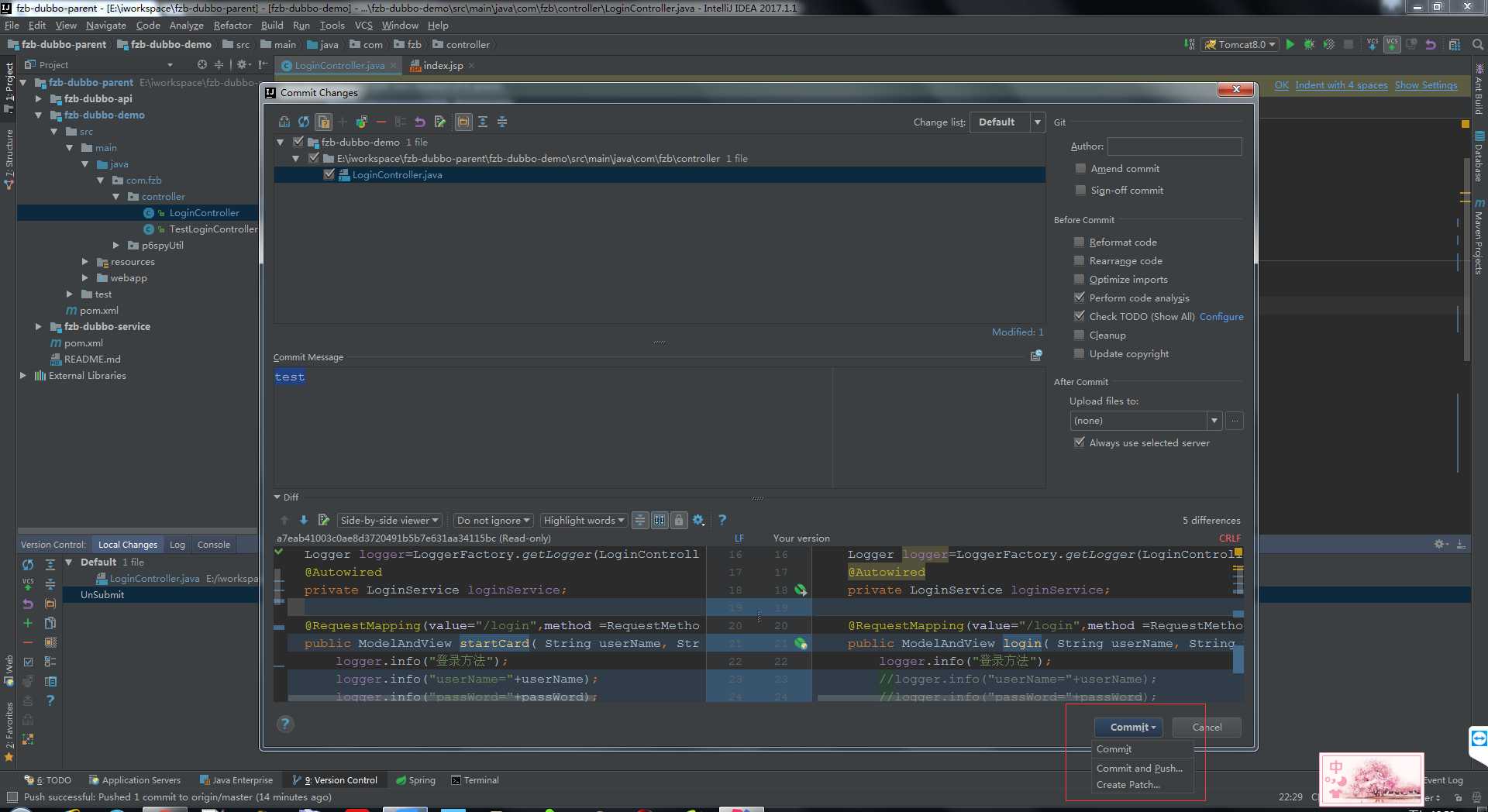1488x812 pixels.
Task: Collapse the Diff section
Action: (x=277, y=497)
